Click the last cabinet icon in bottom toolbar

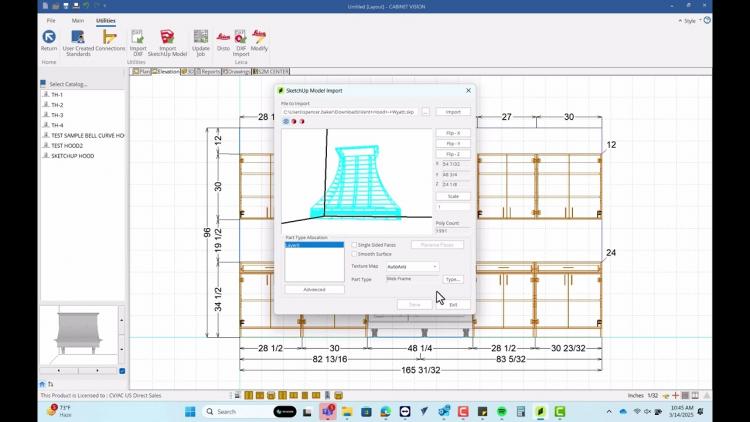pos(338,395)
